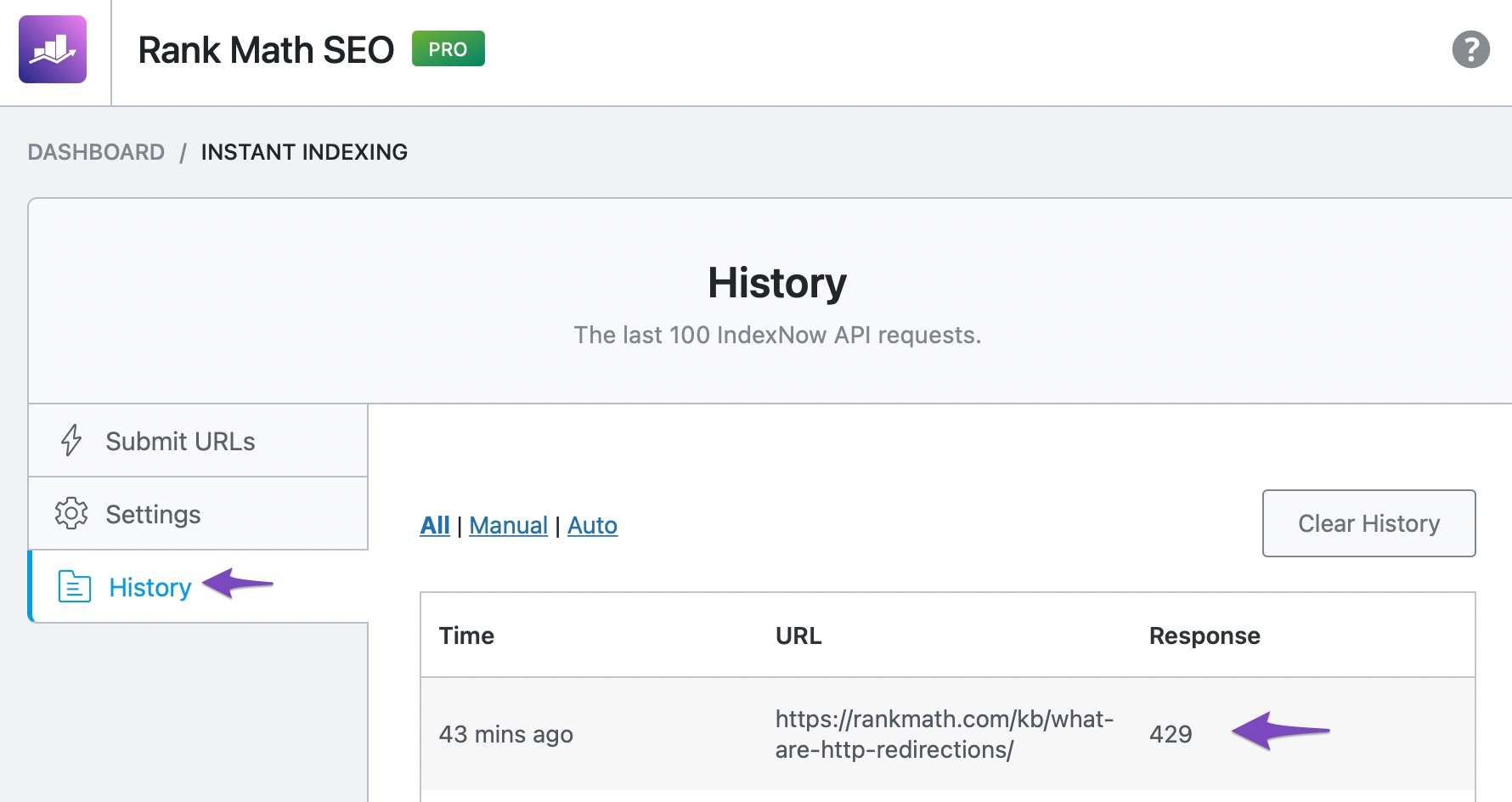Click the Clear History button
The height and width of the screenshot is (802, 1512).
click(1368, 523)
